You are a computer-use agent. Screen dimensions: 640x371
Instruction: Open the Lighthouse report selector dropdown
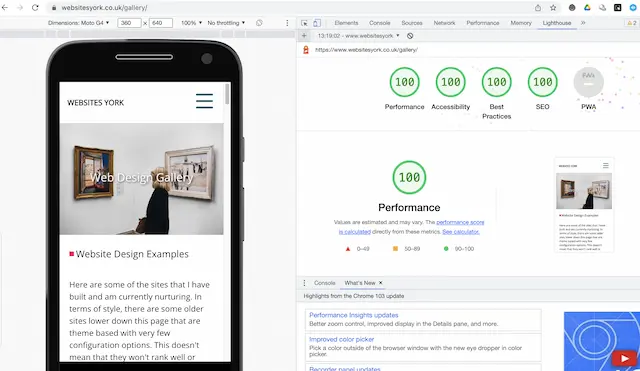pos(358,36)
